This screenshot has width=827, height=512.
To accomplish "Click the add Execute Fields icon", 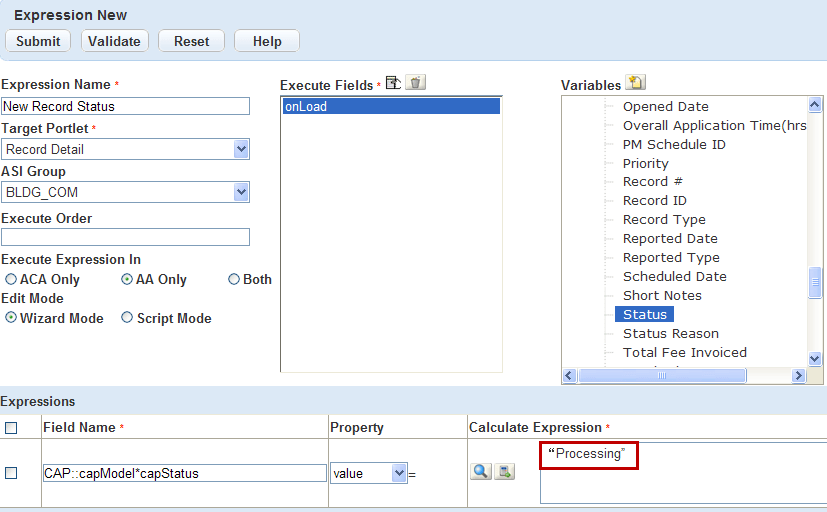I will (x=393, y=83).
